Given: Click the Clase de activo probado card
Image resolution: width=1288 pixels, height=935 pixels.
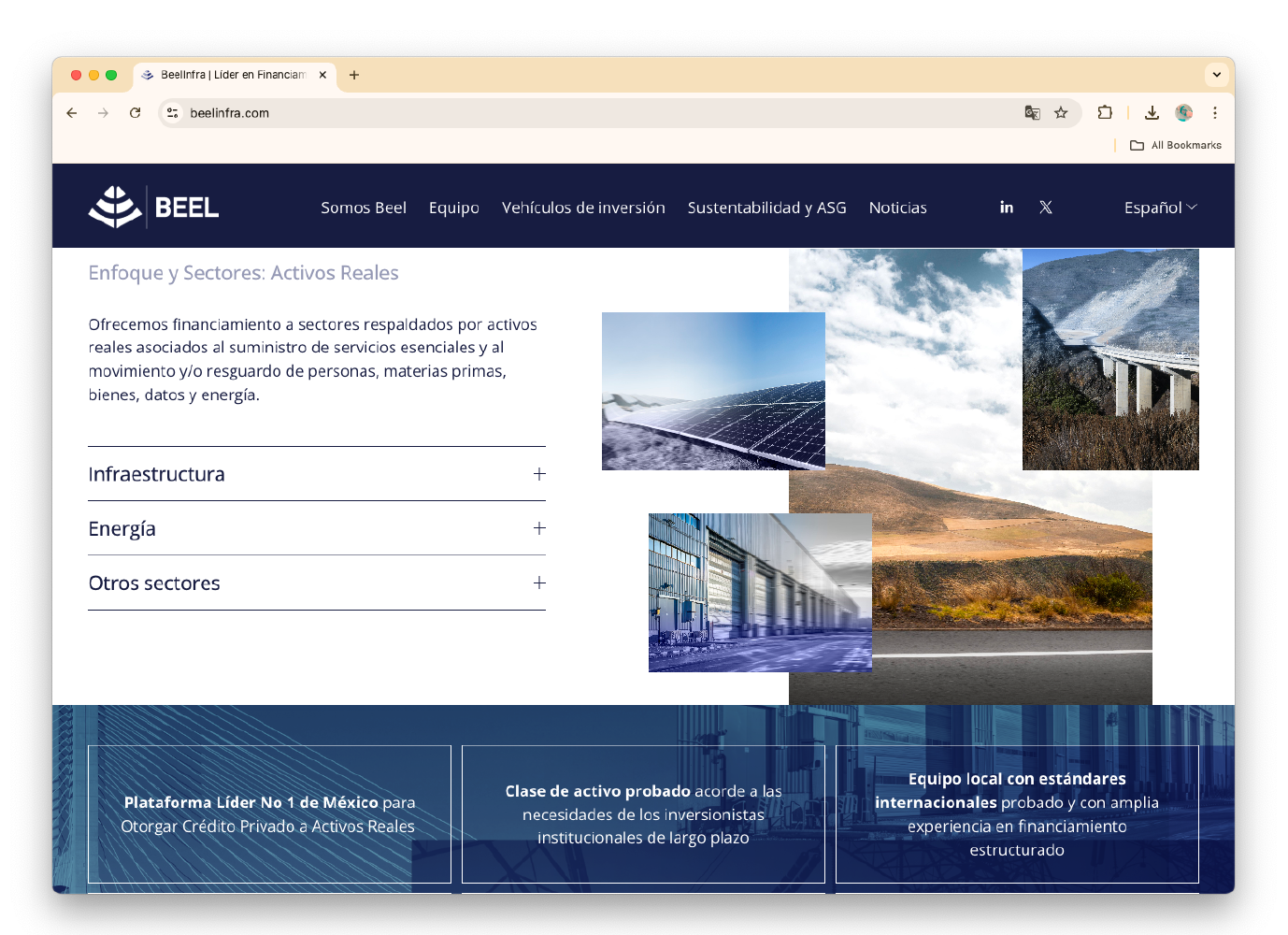Looking at the screenshot, I should point(643,814).
